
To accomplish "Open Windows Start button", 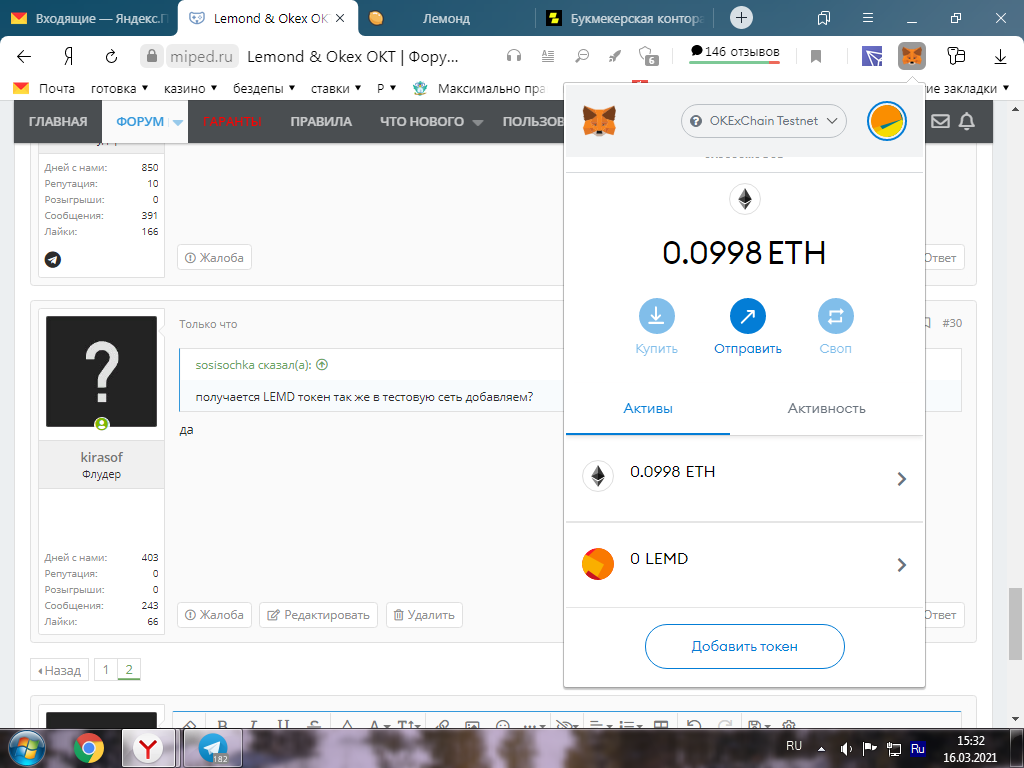I will pos(26,748).
